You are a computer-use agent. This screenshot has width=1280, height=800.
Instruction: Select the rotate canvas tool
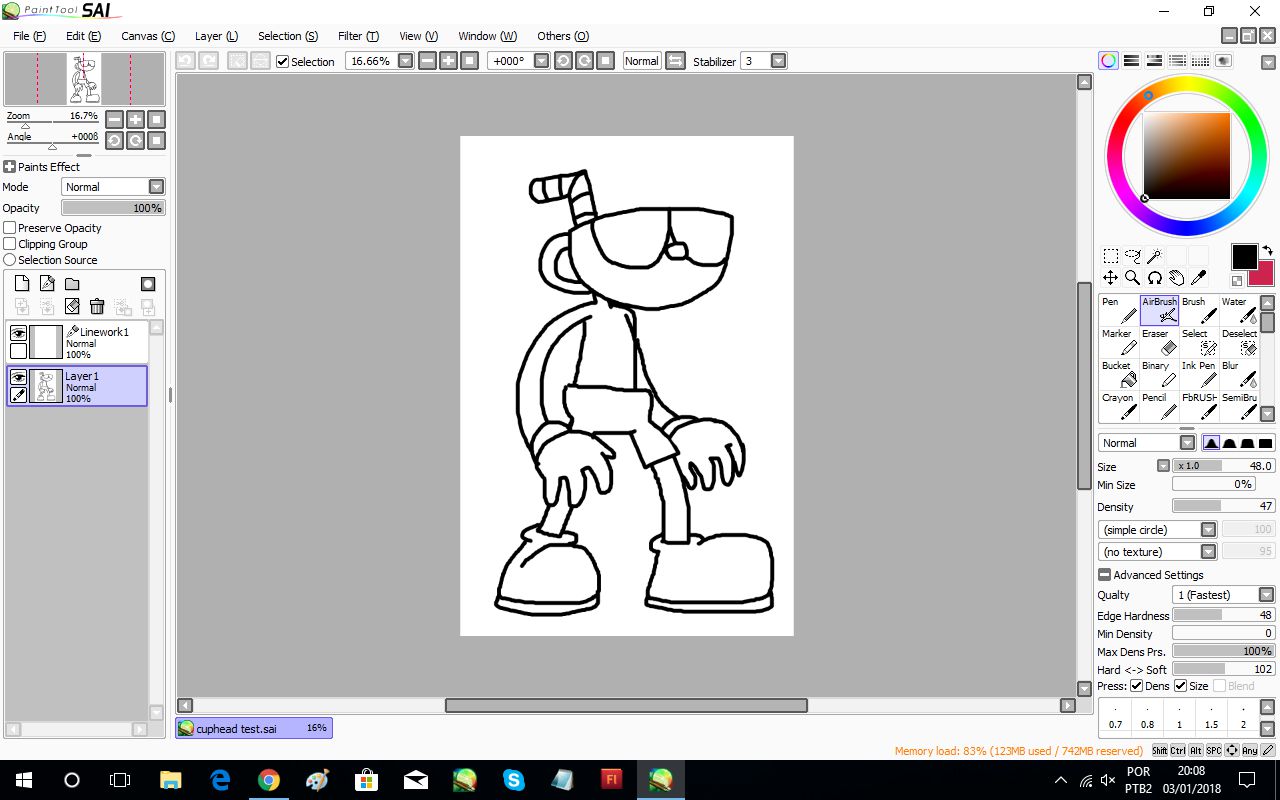pos(1154,278)
